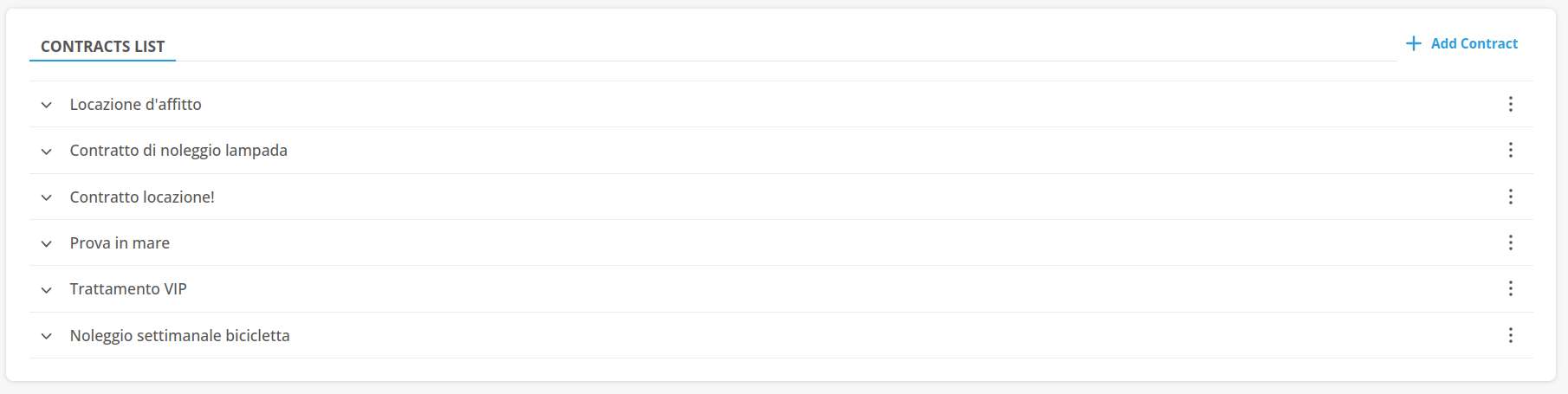Open options menu for Contratto di noleggio lampada

tap(1510, 150)
